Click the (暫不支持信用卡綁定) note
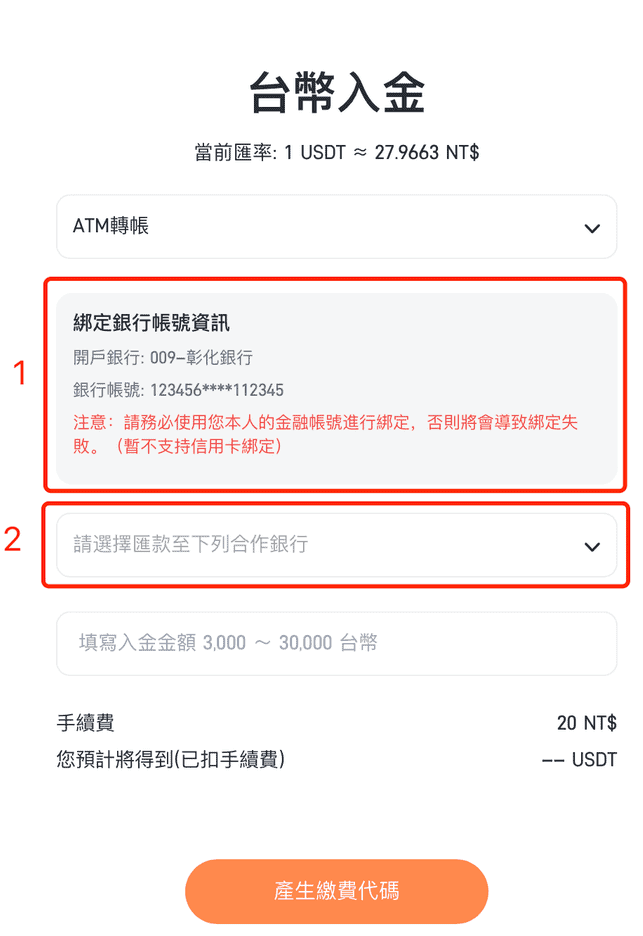Screen dimensions: 643x936 pyautogui.click(x=198, y=447)
